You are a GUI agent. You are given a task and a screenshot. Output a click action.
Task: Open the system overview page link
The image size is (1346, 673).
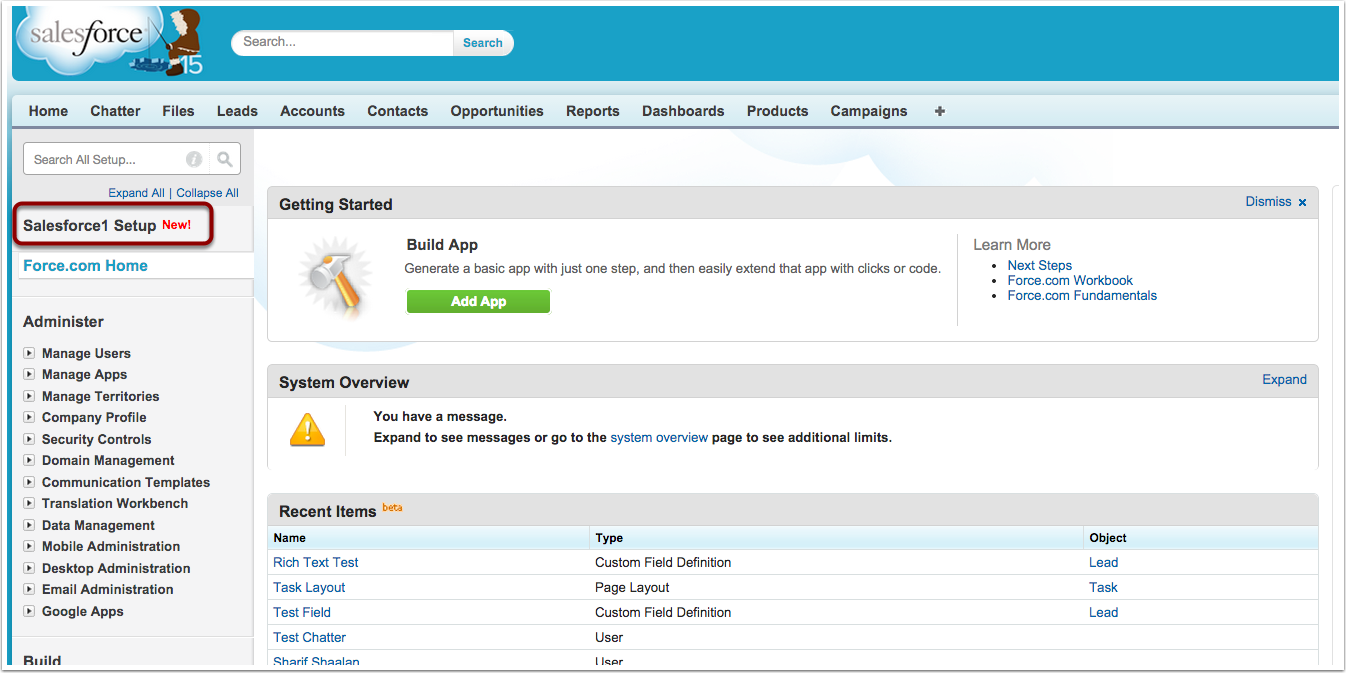(659, 437)
